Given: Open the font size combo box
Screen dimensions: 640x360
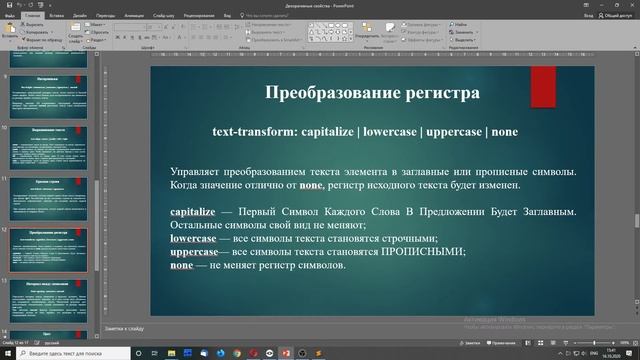Looking at the screenshot, I should pyautogui.click(x=153, y=27).
